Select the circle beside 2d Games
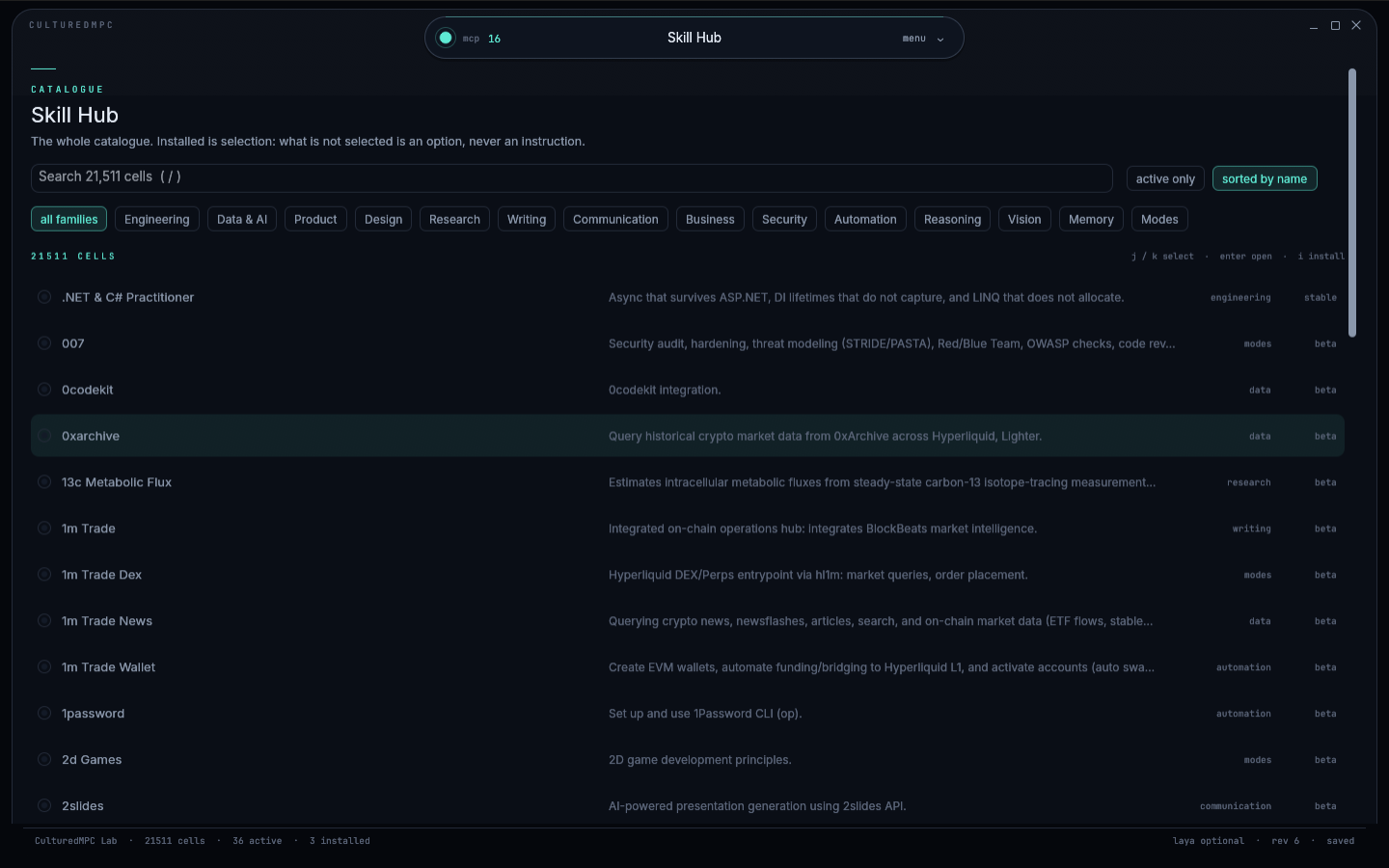 44,760
